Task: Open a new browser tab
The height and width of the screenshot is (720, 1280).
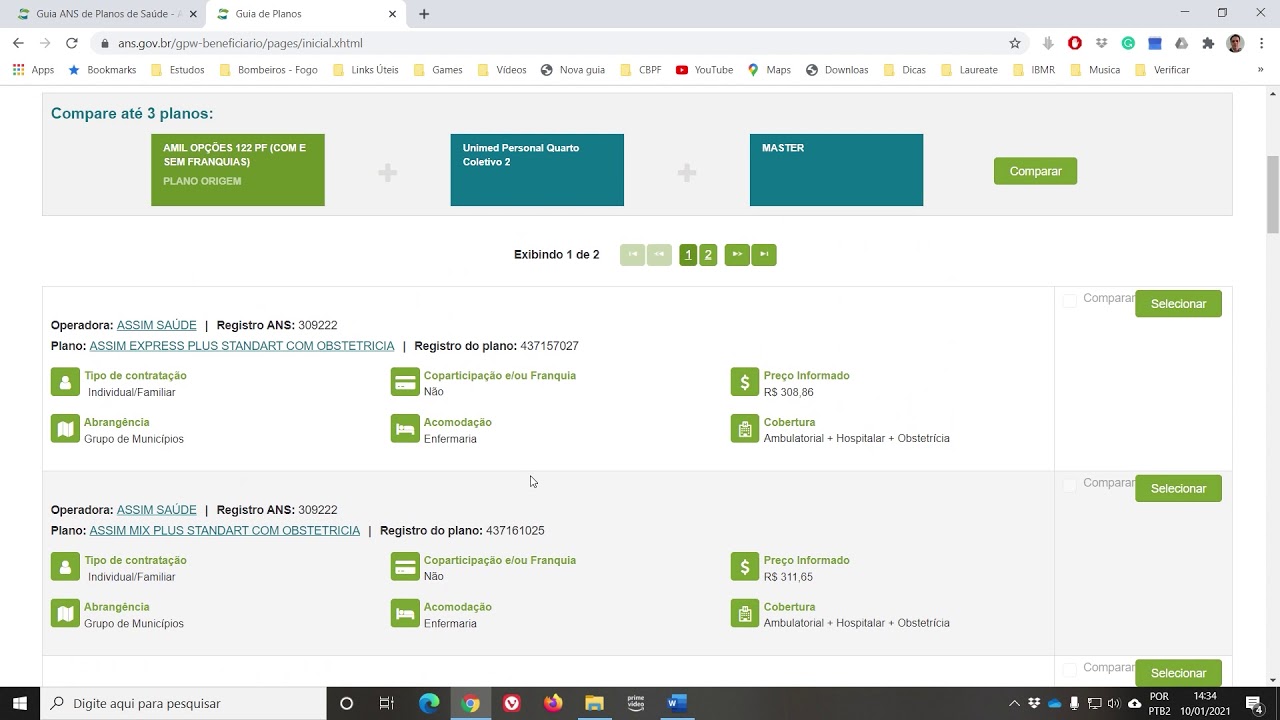Action: tap(424, 14)
